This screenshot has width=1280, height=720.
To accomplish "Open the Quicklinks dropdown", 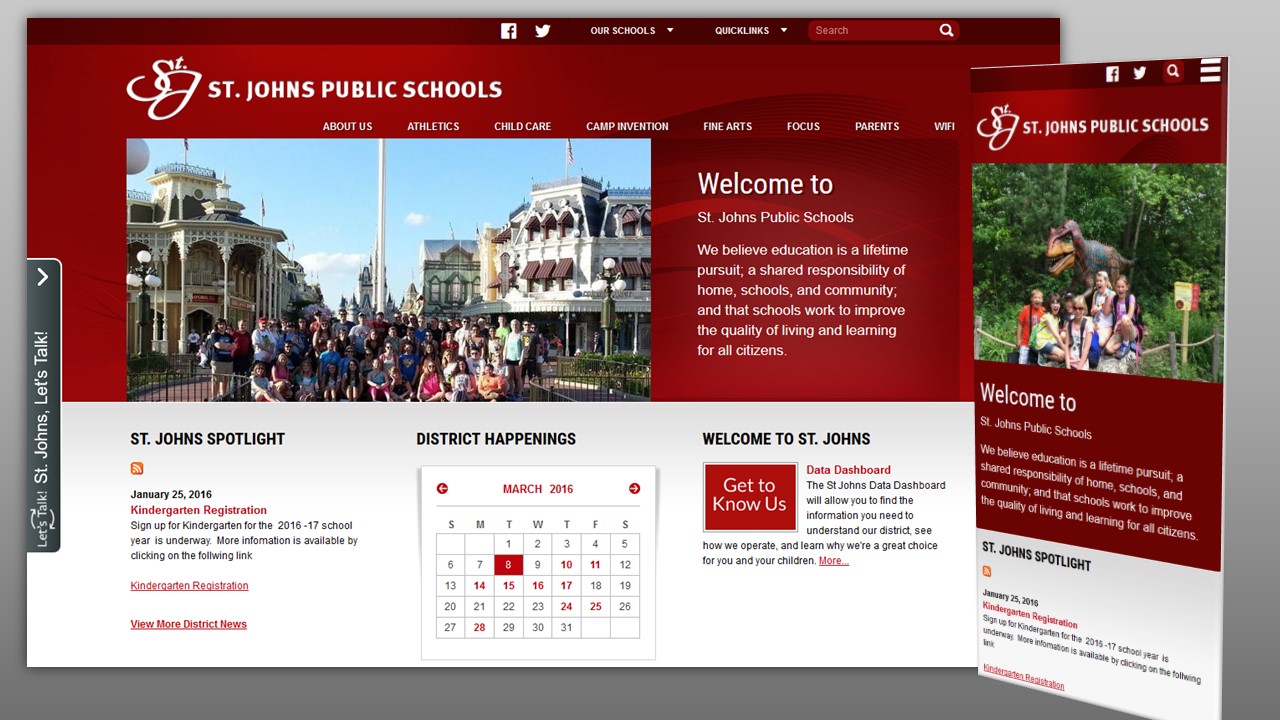I will pyautogui.click(x=751, y=31).
